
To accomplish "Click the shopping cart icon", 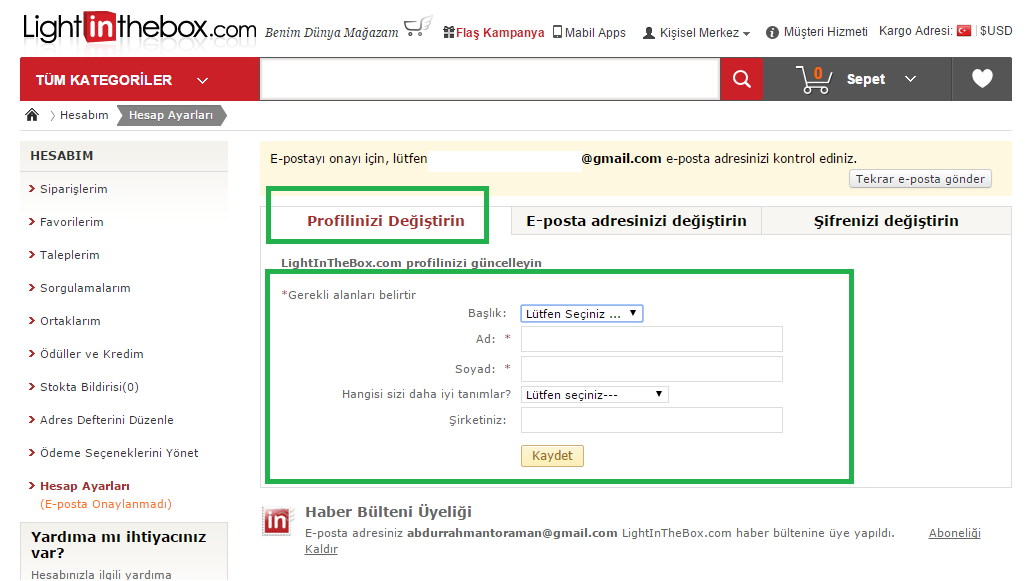I will (814, 80).
